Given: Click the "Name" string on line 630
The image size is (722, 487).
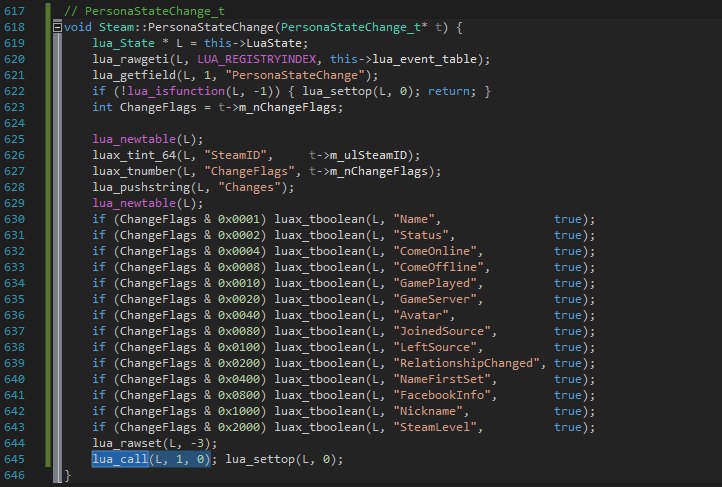Looking at the screenshot, I should (x=414, y=219).
